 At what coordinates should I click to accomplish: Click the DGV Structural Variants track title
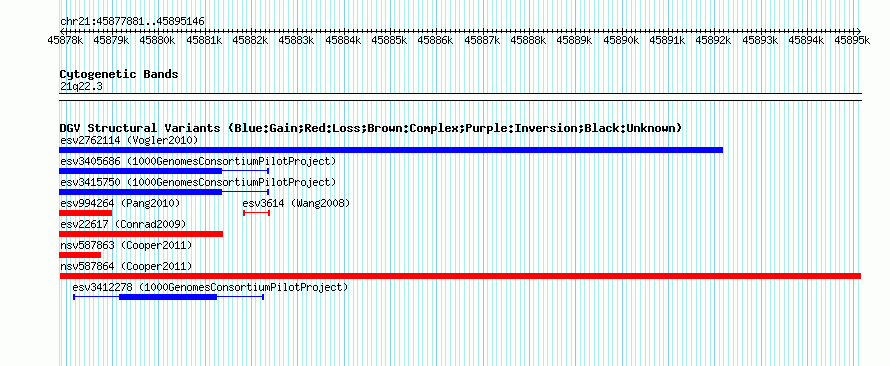371,128
